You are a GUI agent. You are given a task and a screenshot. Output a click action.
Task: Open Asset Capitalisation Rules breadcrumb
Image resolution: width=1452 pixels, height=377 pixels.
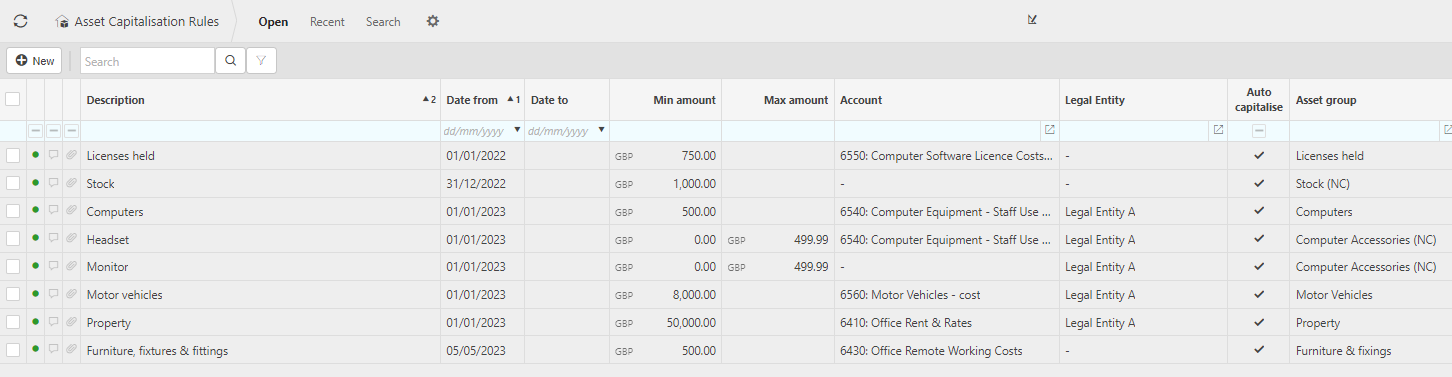click(x=146, y=21)
